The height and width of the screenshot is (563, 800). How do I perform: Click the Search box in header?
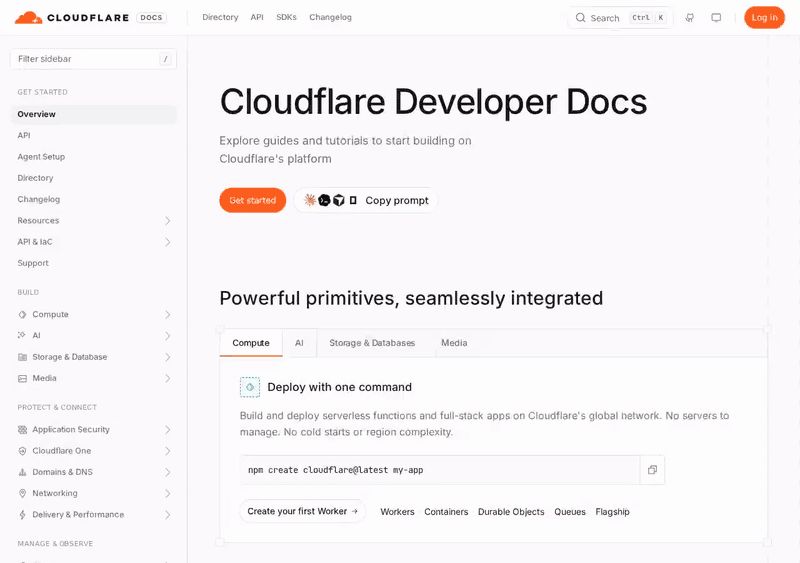pyautogui.click(x=620, y=18)
